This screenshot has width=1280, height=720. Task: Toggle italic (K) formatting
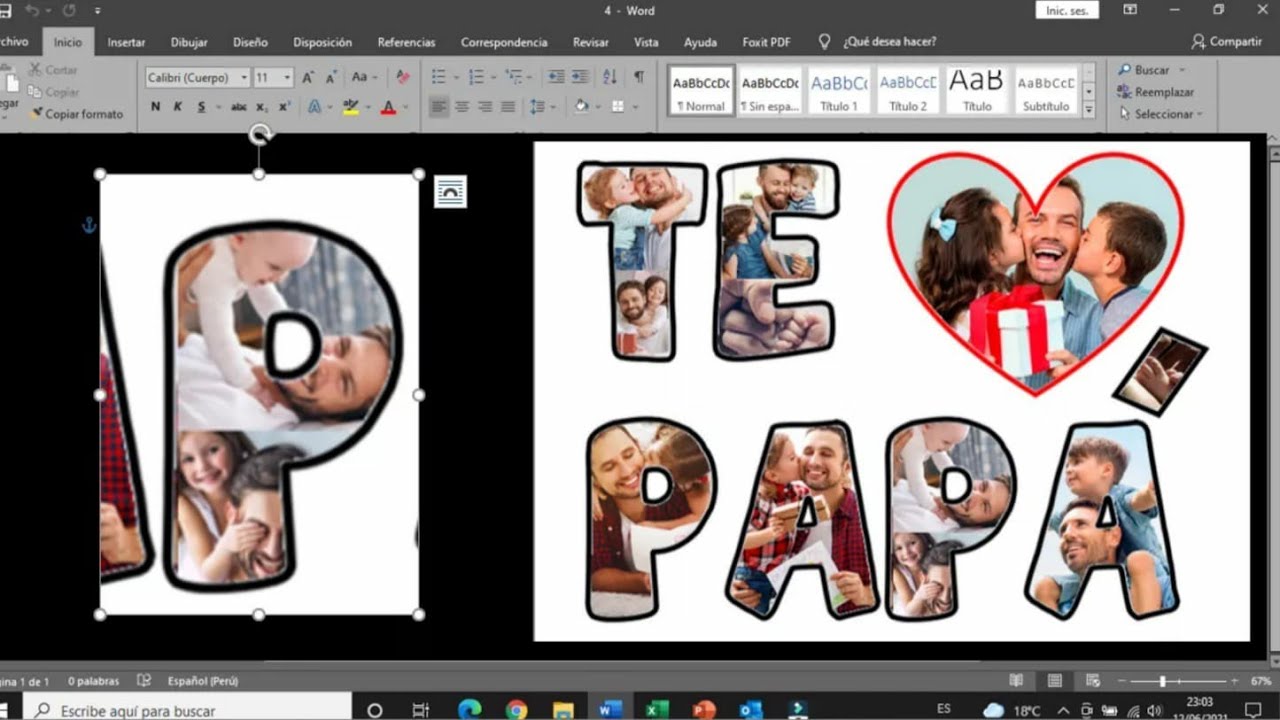pyautogui.click(x=178, y=107)
